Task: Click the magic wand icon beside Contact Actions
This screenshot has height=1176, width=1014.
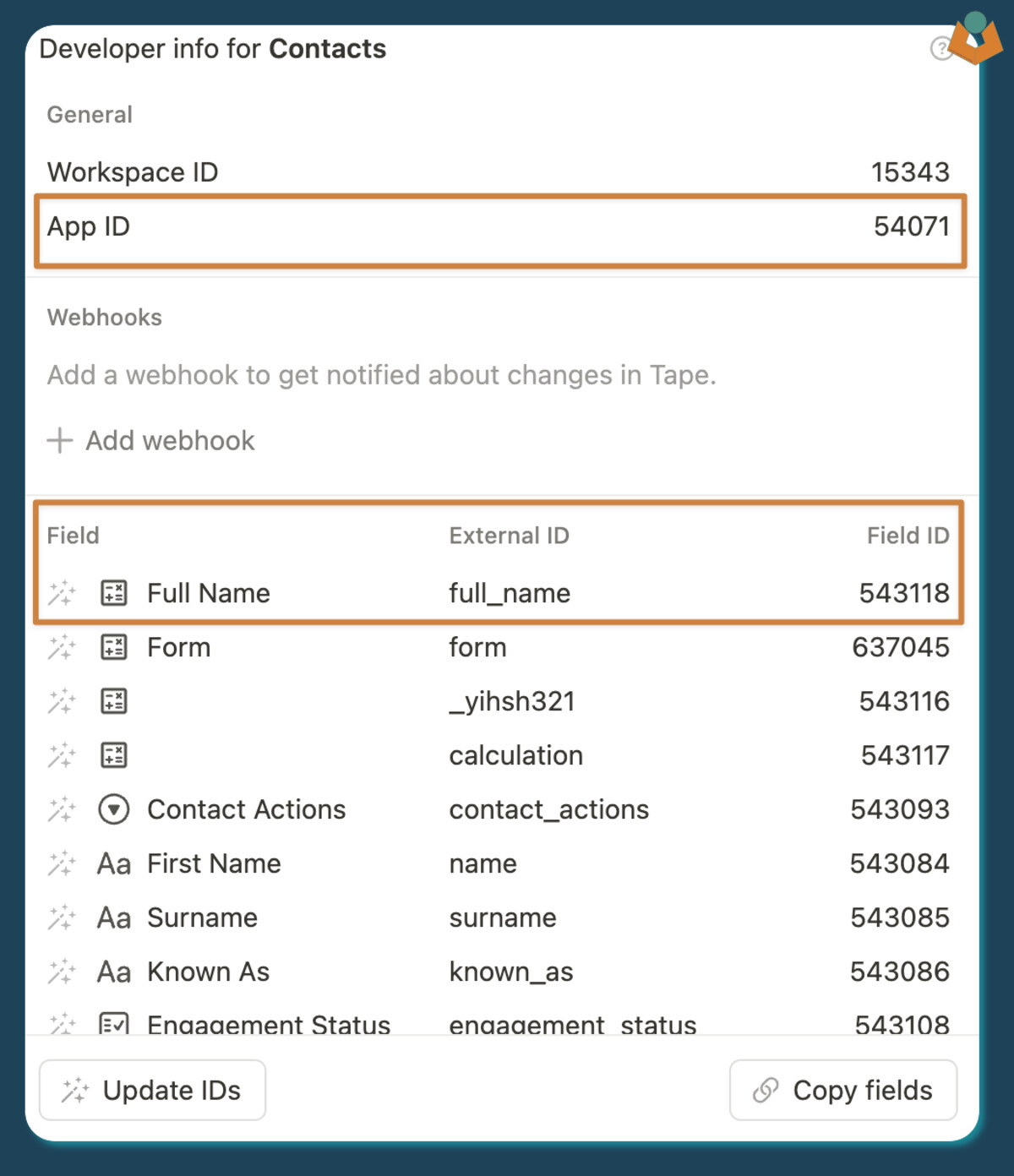Action: point(62,809)
